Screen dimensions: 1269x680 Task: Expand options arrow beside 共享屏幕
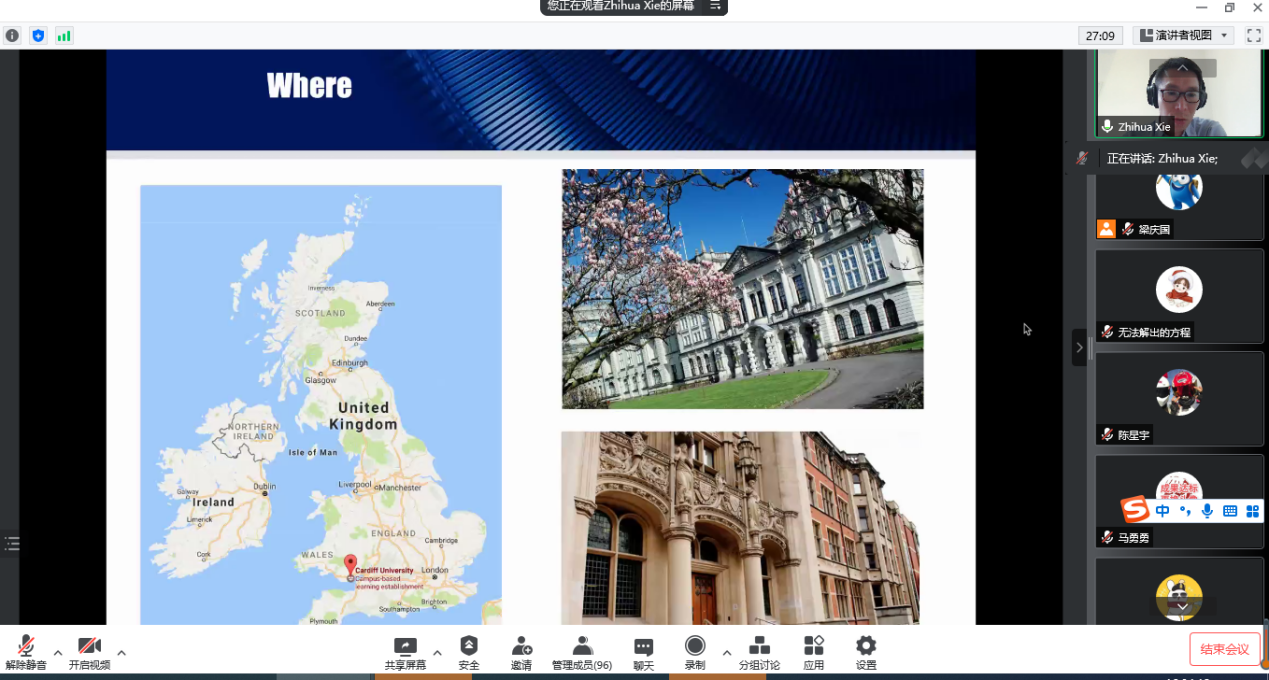[437, 653]
